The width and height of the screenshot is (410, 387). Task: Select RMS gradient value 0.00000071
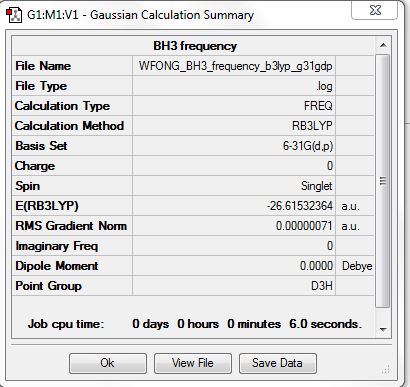coord(304,226)
